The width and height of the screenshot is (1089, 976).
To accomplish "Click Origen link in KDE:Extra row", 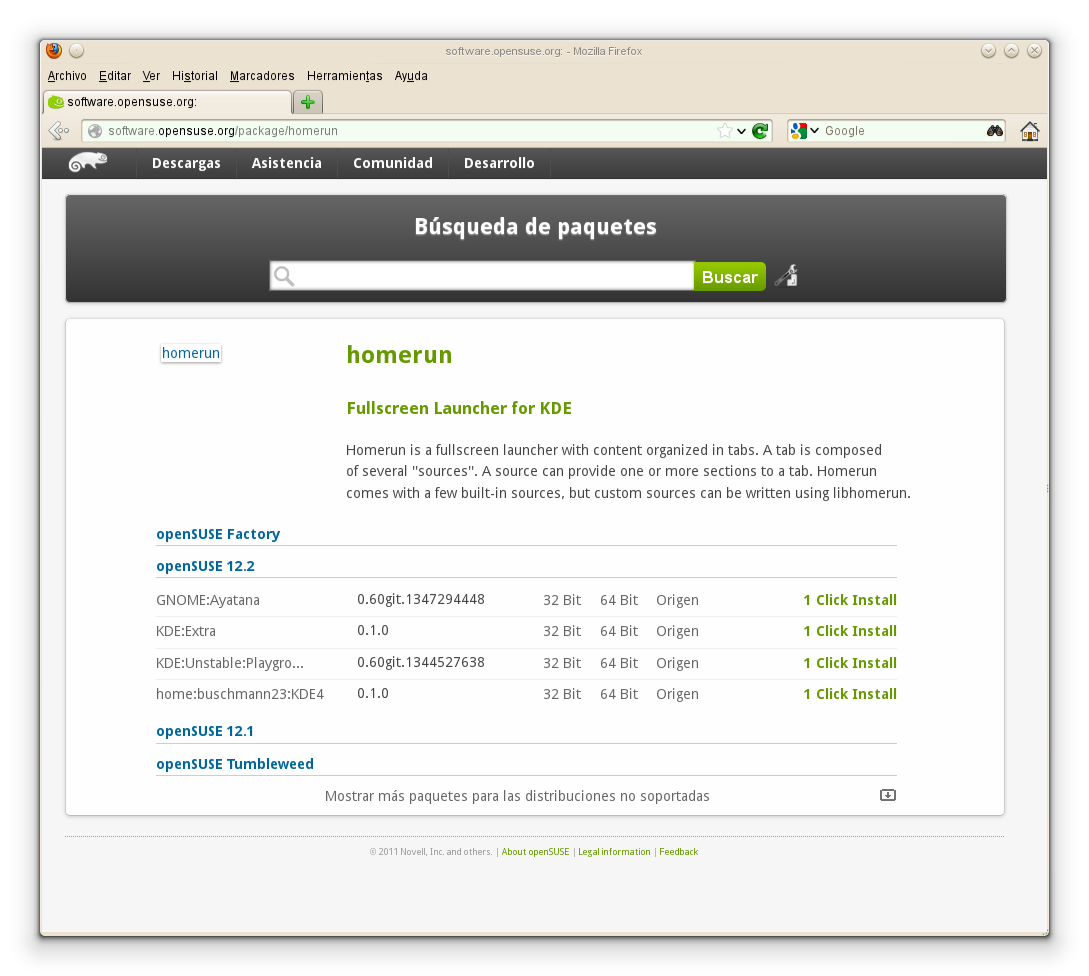I will click(x=677, y=631).
